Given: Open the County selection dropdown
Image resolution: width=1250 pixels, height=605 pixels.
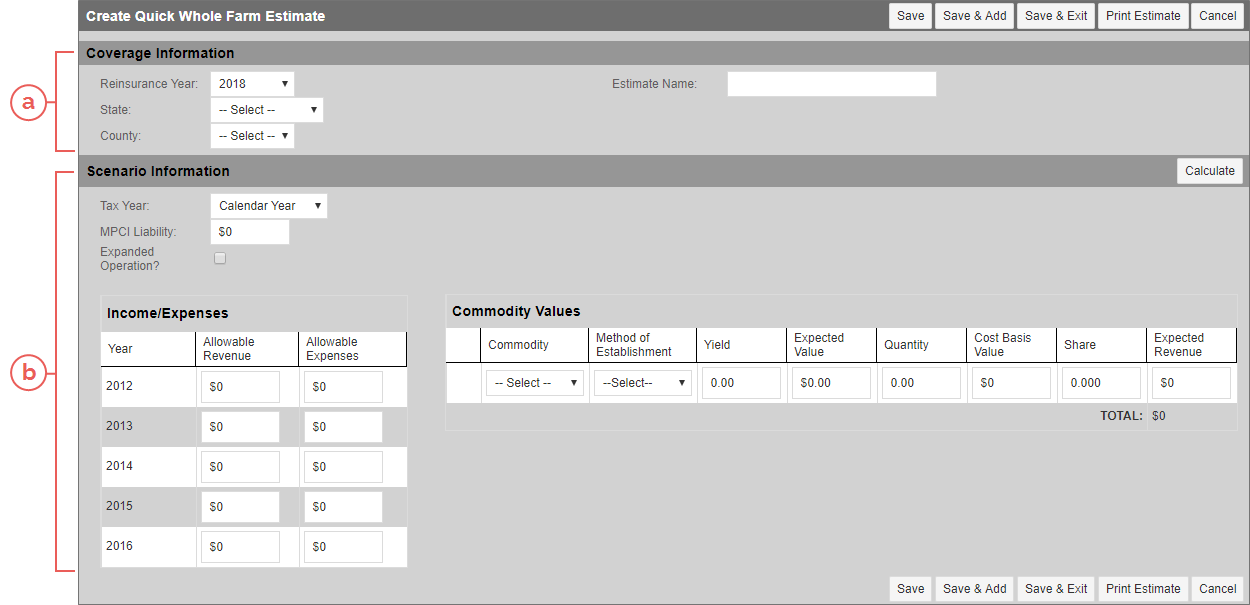Looking at the screenshot, I should click(x=251, y=135).
